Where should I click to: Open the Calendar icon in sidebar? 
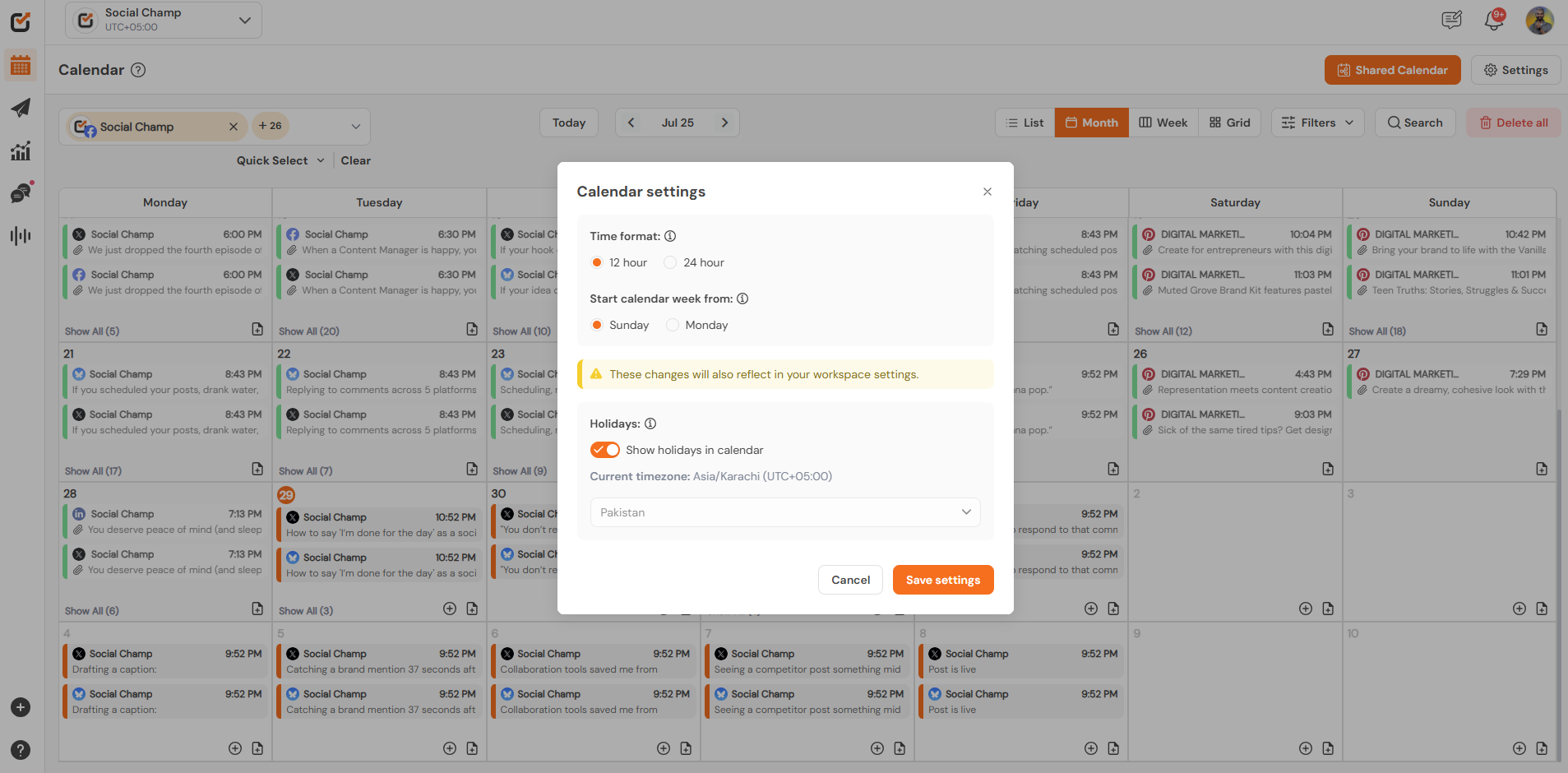(x=21, y=66)
